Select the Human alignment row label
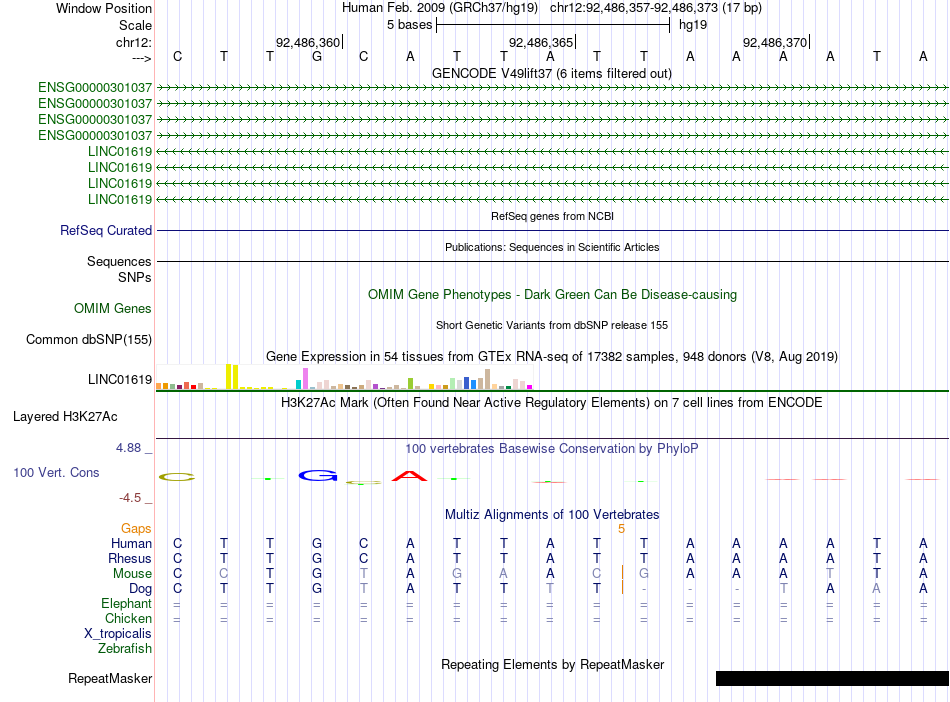 [131, 543]
